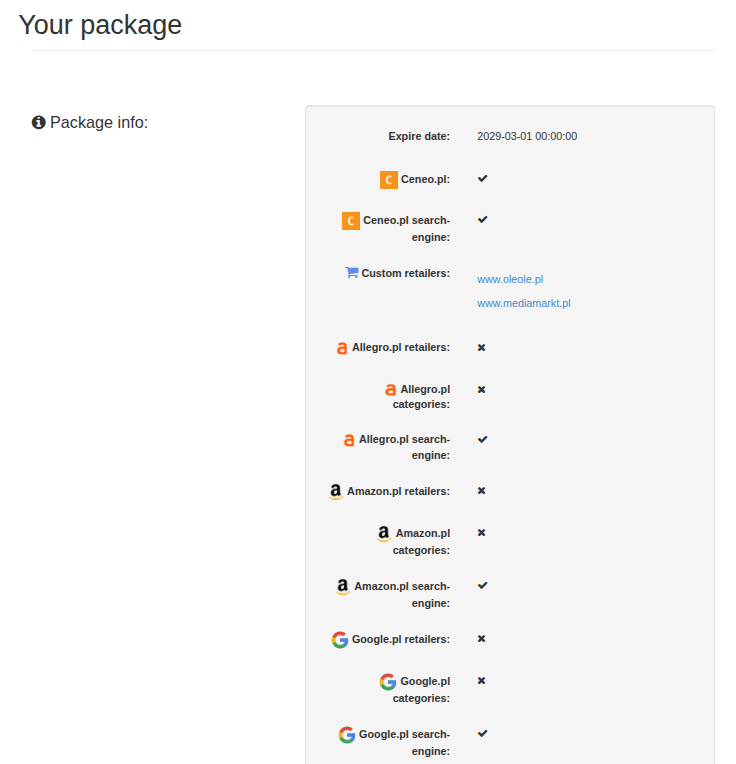Click the Allegro.pl categories logo icon
The image size is (736, 764).
click(390, 390)
